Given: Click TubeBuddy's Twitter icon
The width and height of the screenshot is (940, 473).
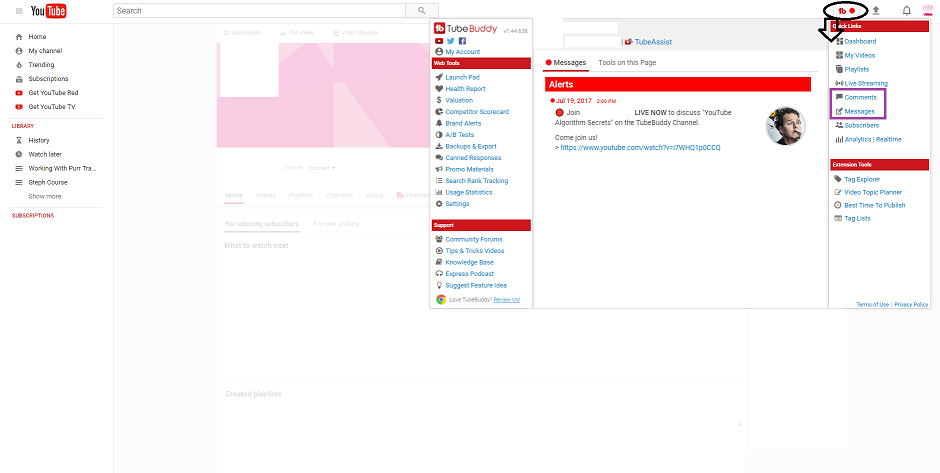Looking at the screenshot, I should (x=451, y=40).
